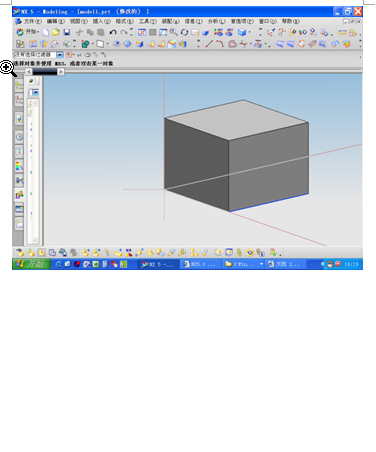The image size is (376, 452).
Task: Open the selection filter dropdown
Action: (60, 55)
